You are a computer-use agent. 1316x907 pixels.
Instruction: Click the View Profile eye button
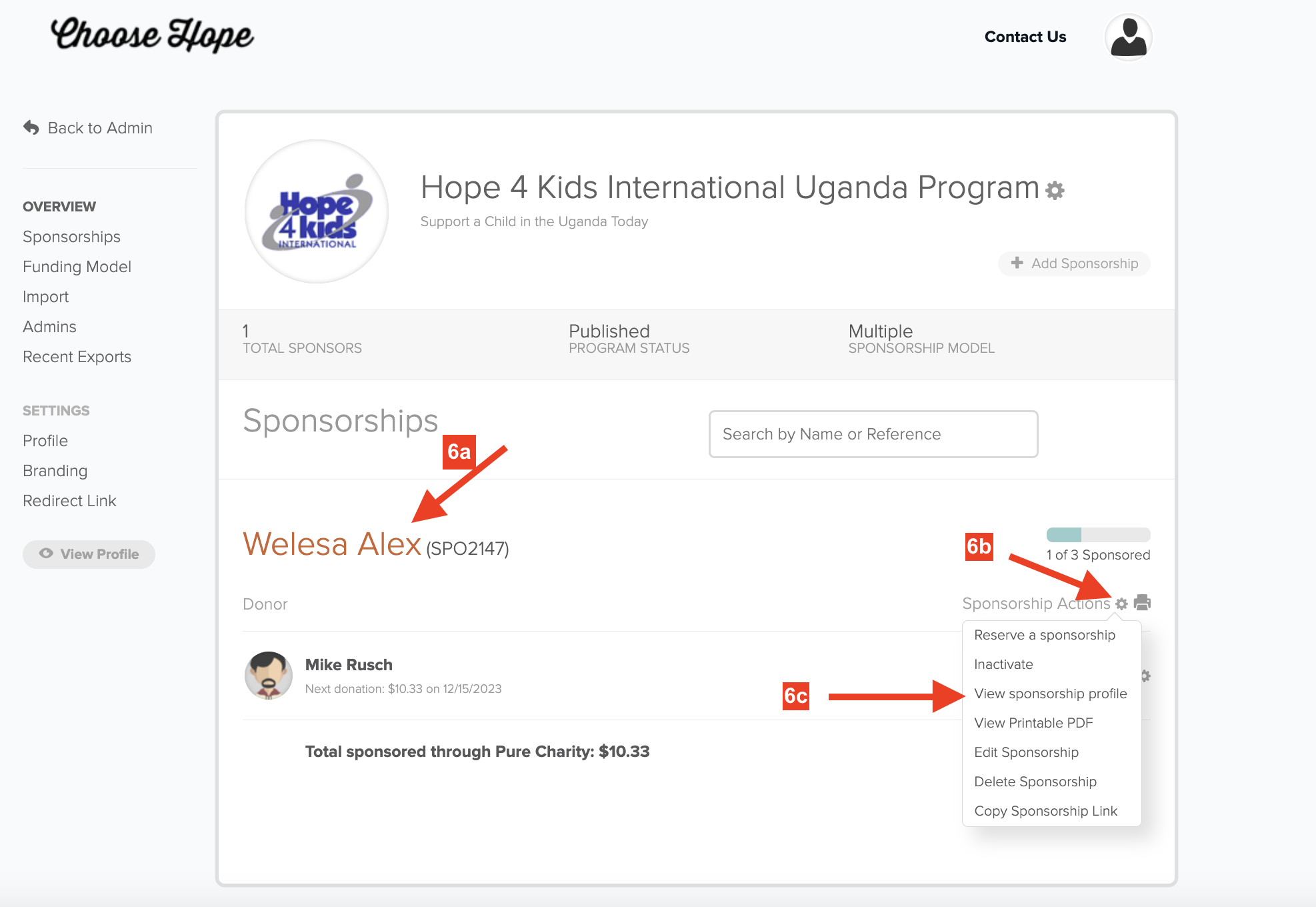[x=89, y=554]
